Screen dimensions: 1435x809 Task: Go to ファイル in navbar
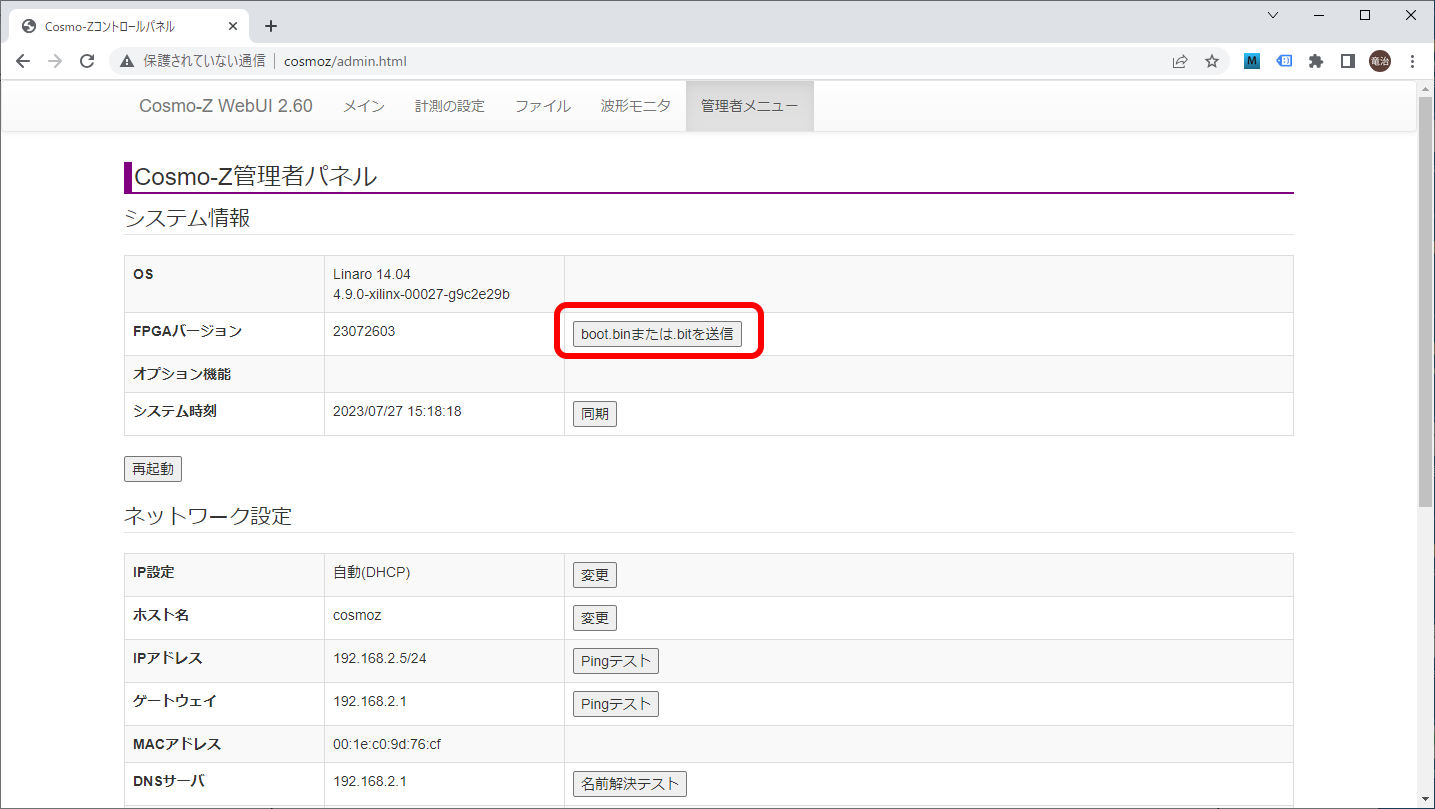(542, 106)
